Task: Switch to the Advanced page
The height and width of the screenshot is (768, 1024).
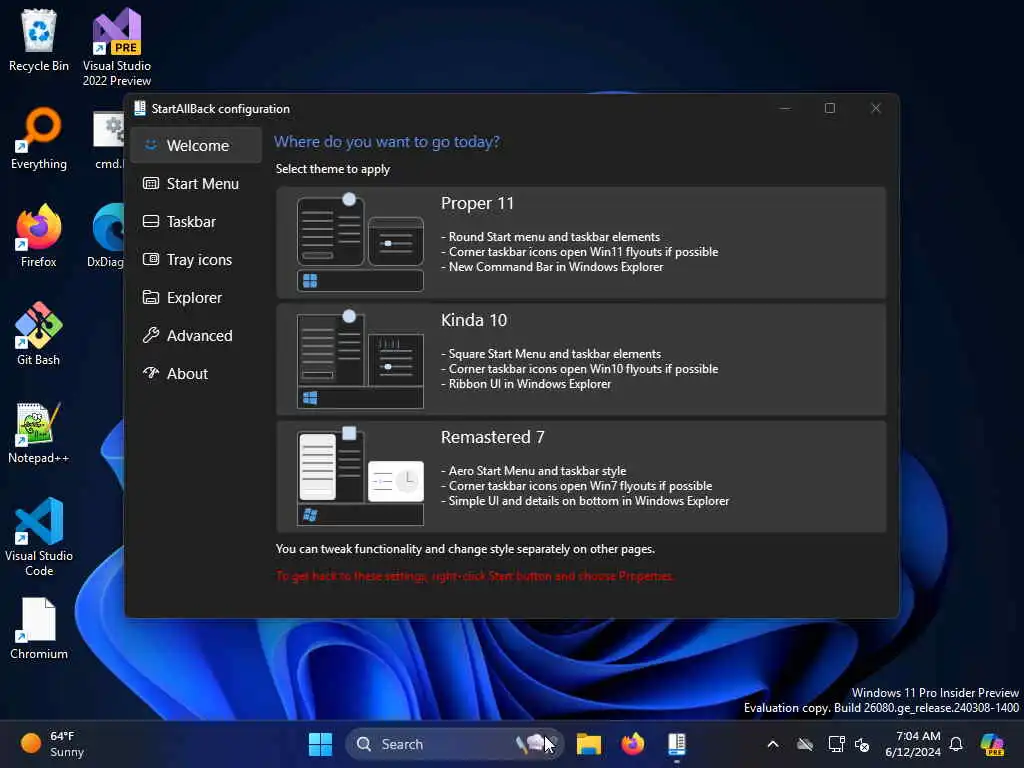Action: pos(195,335)
